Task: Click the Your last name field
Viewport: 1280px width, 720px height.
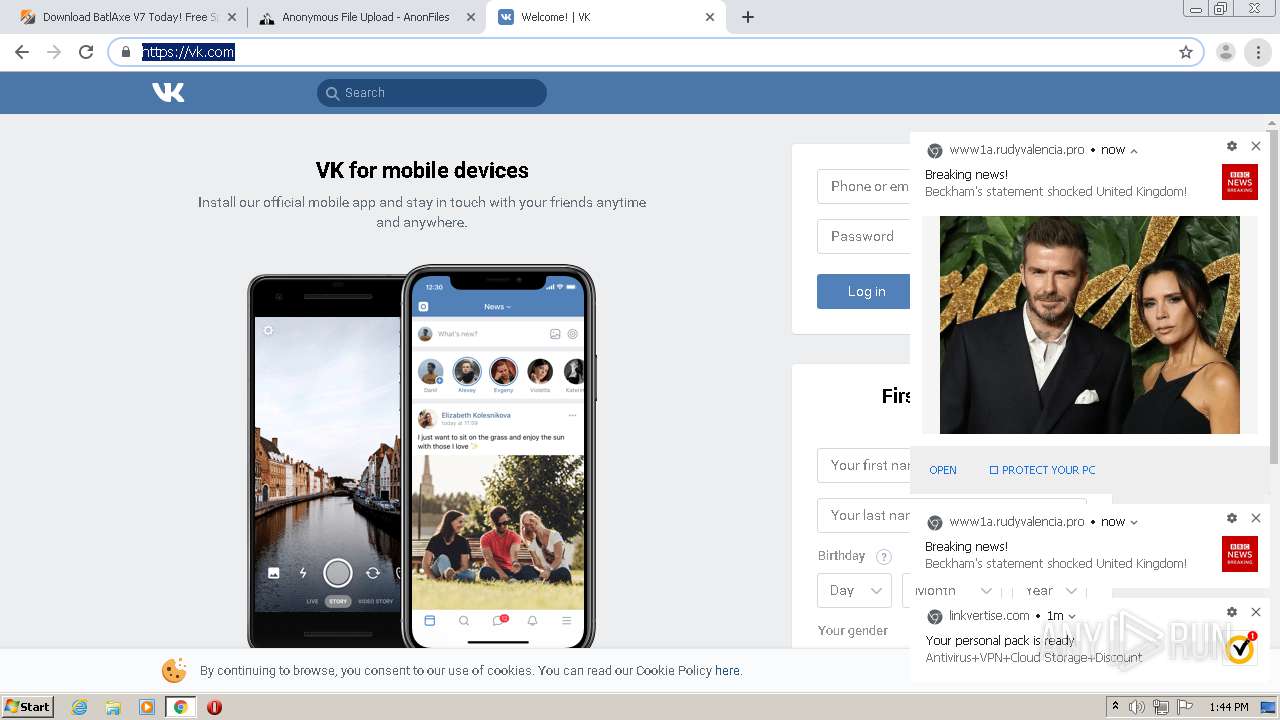Action: [x=864, y=515]
